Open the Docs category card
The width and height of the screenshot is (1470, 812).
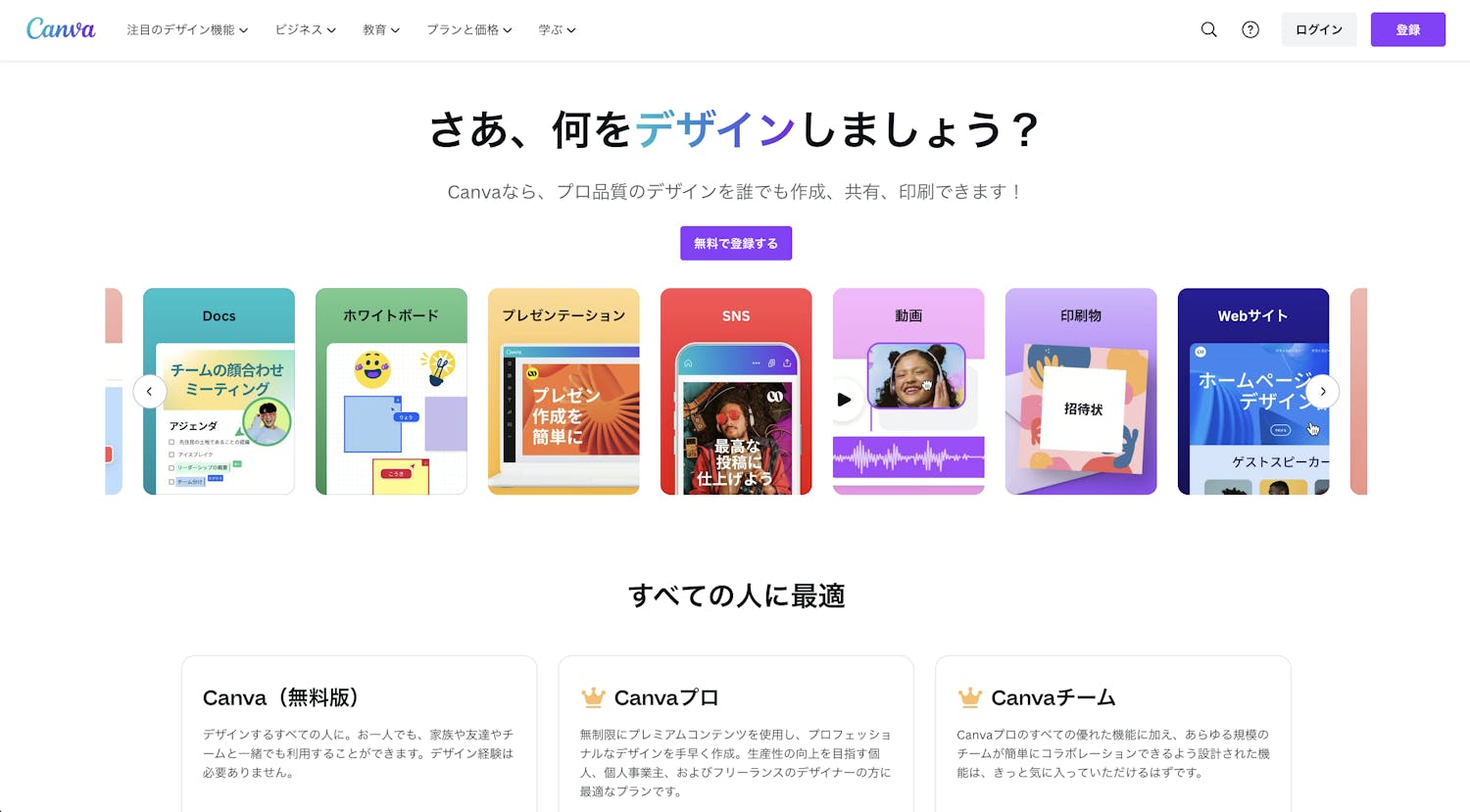(x=219, y=392)
